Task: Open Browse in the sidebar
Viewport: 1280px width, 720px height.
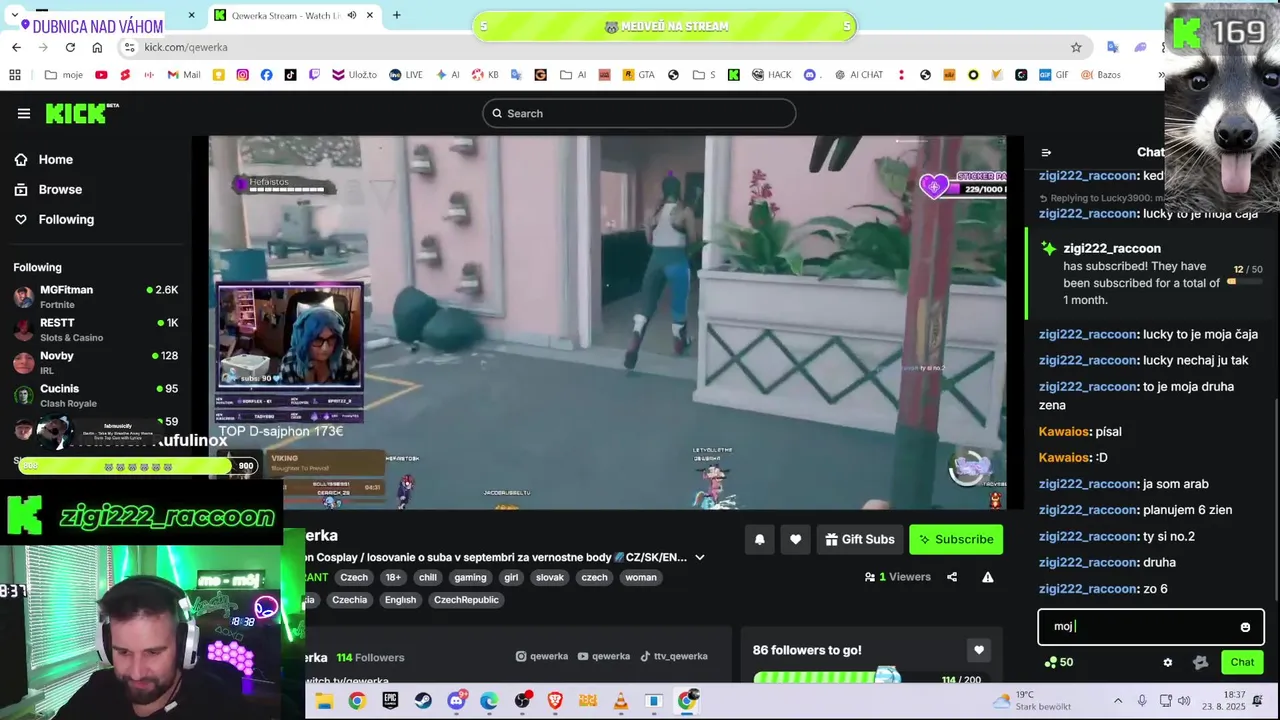Action: click(60, 189)
